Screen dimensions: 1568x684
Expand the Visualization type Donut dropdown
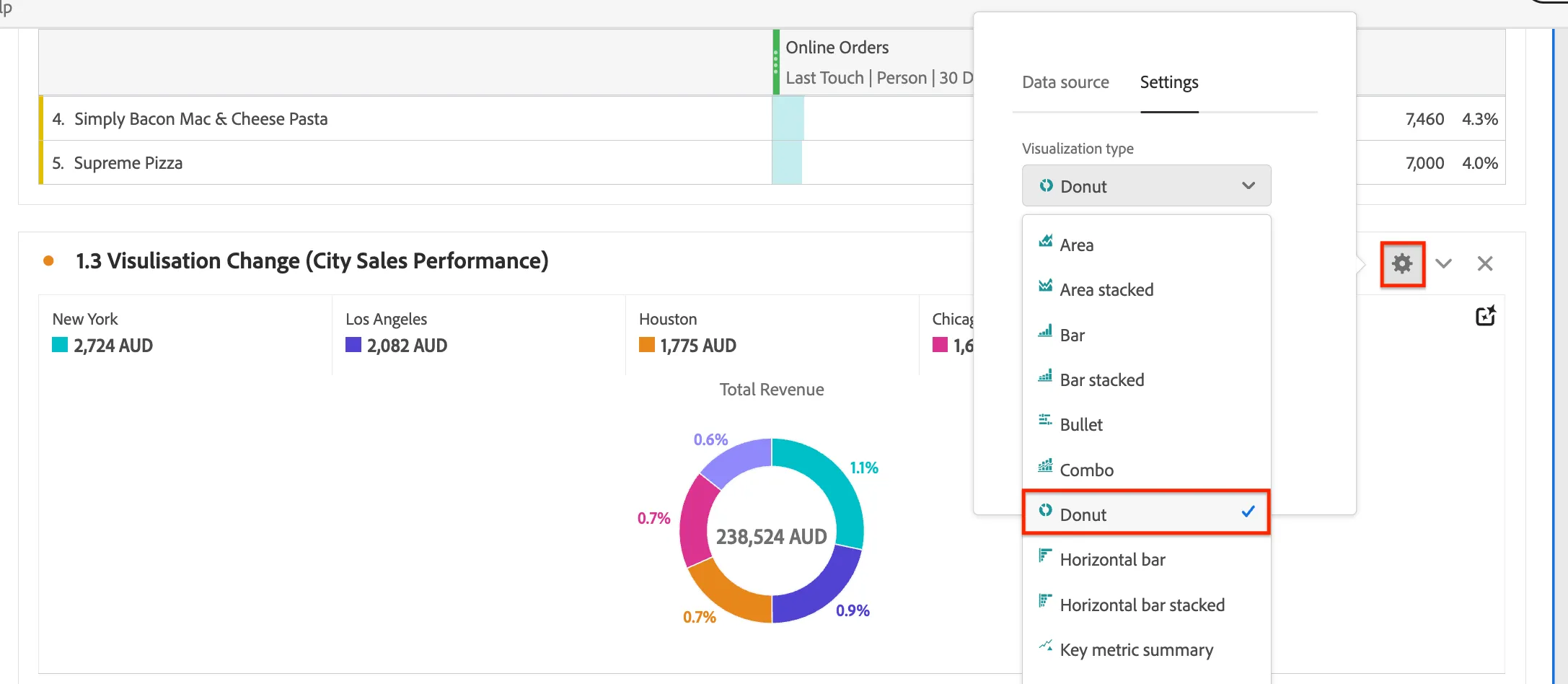[x=1146, y=186]
